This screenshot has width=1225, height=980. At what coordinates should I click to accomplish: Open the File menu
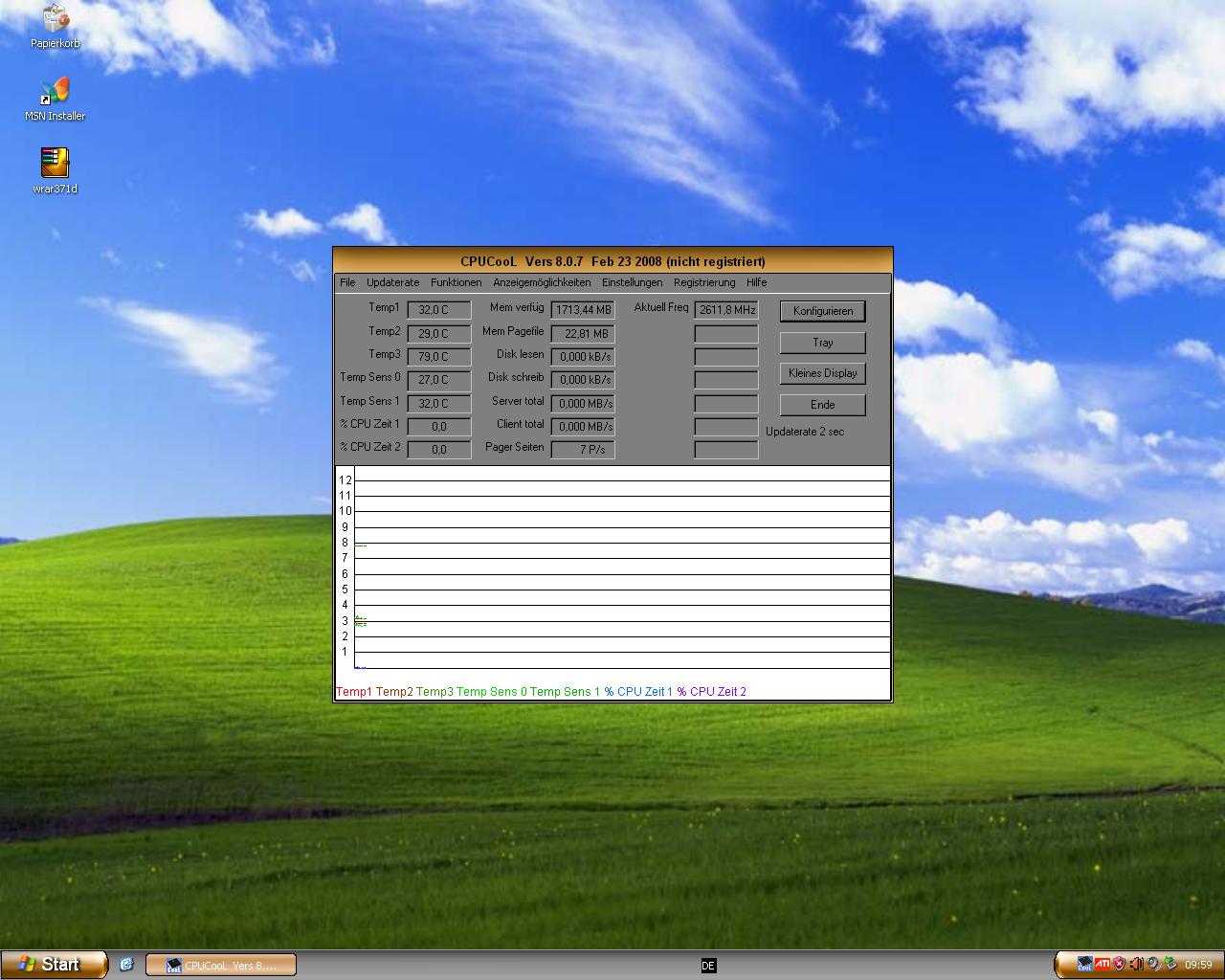point(347,282)
